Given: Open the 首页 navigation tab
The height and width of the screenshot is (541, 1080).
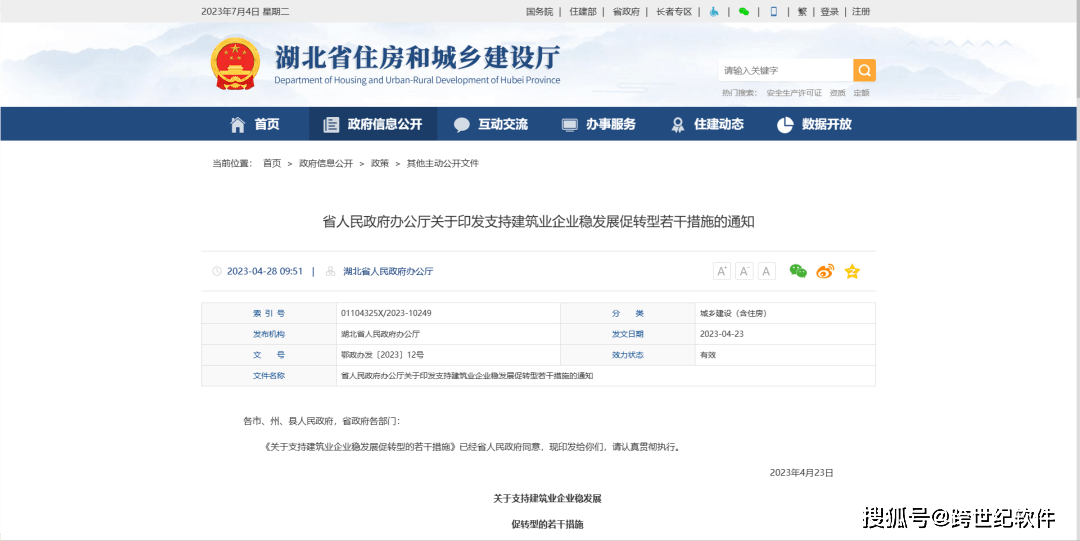Looking at the screenshot, I should 255,124.
